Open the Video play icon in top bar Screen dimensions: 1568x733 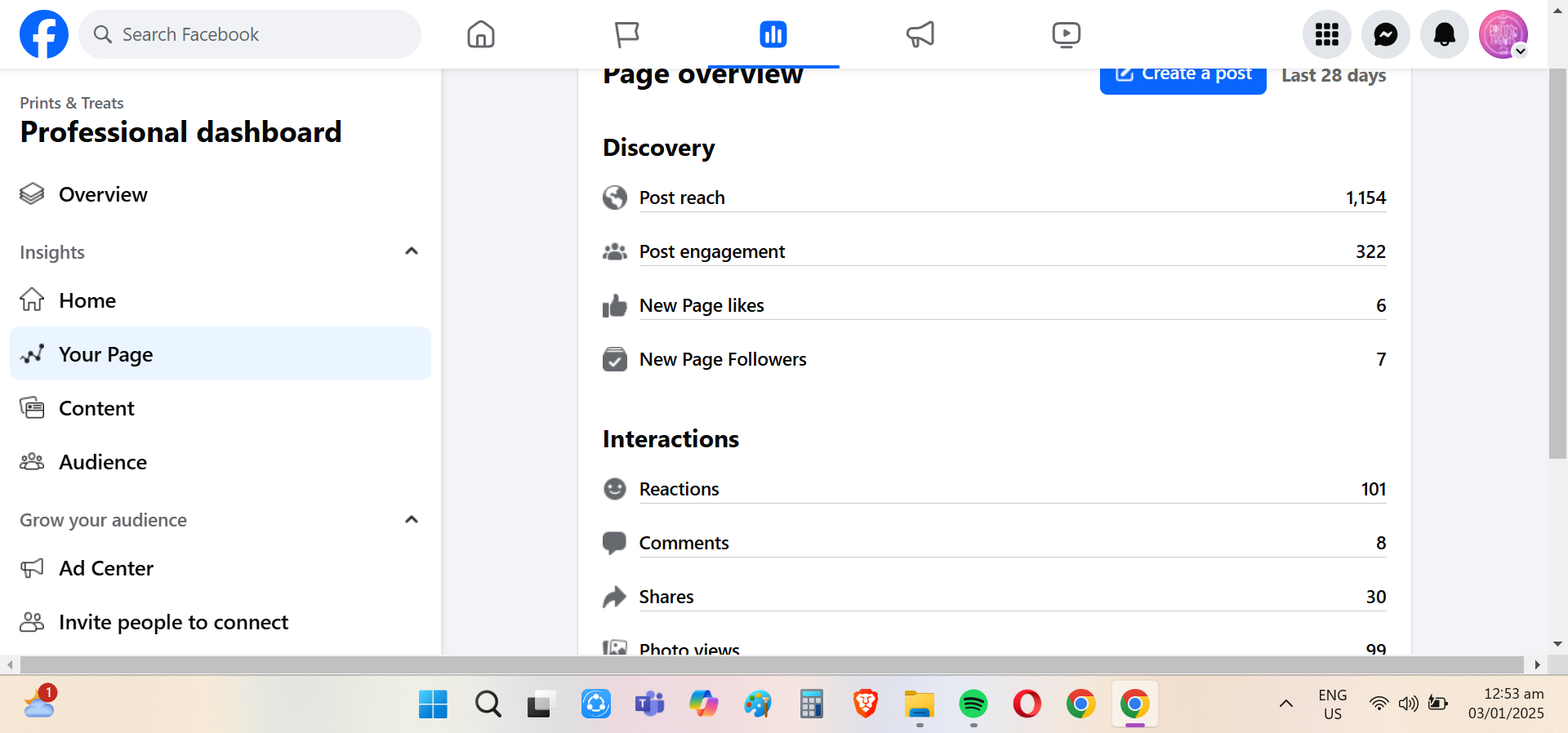(1066, 34)
